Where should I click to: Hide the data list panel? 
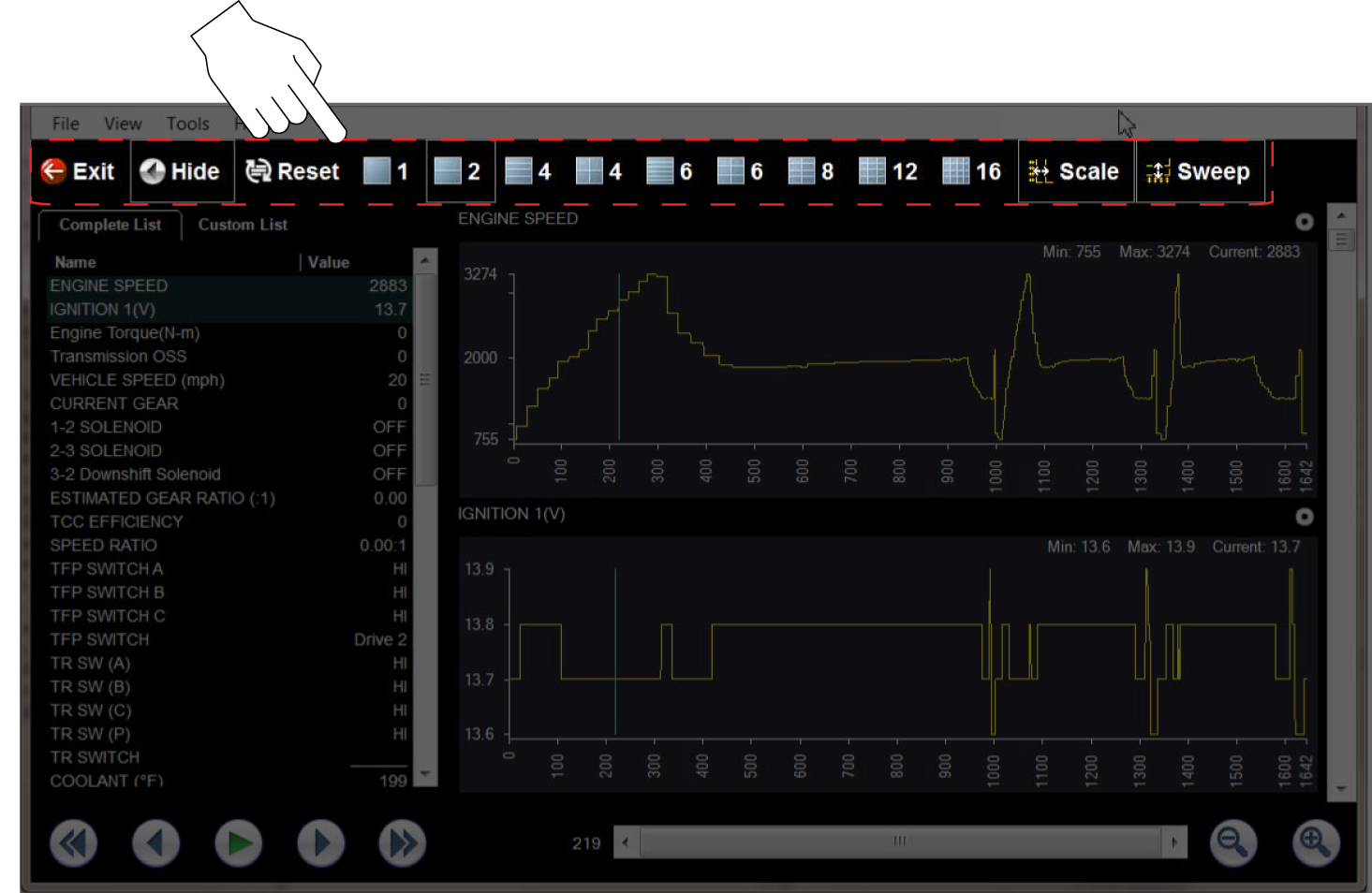[181, 171]
